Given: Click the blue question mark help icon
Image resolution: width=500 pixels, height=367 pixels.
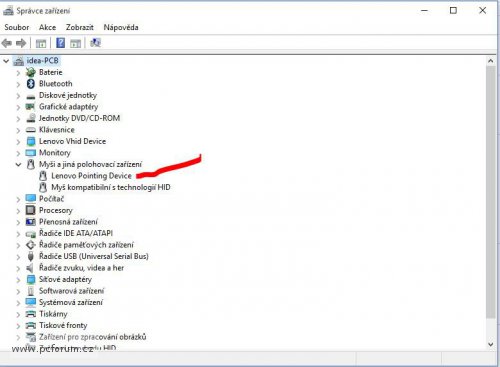Looking at the screenshot, I should coord(60,43).
